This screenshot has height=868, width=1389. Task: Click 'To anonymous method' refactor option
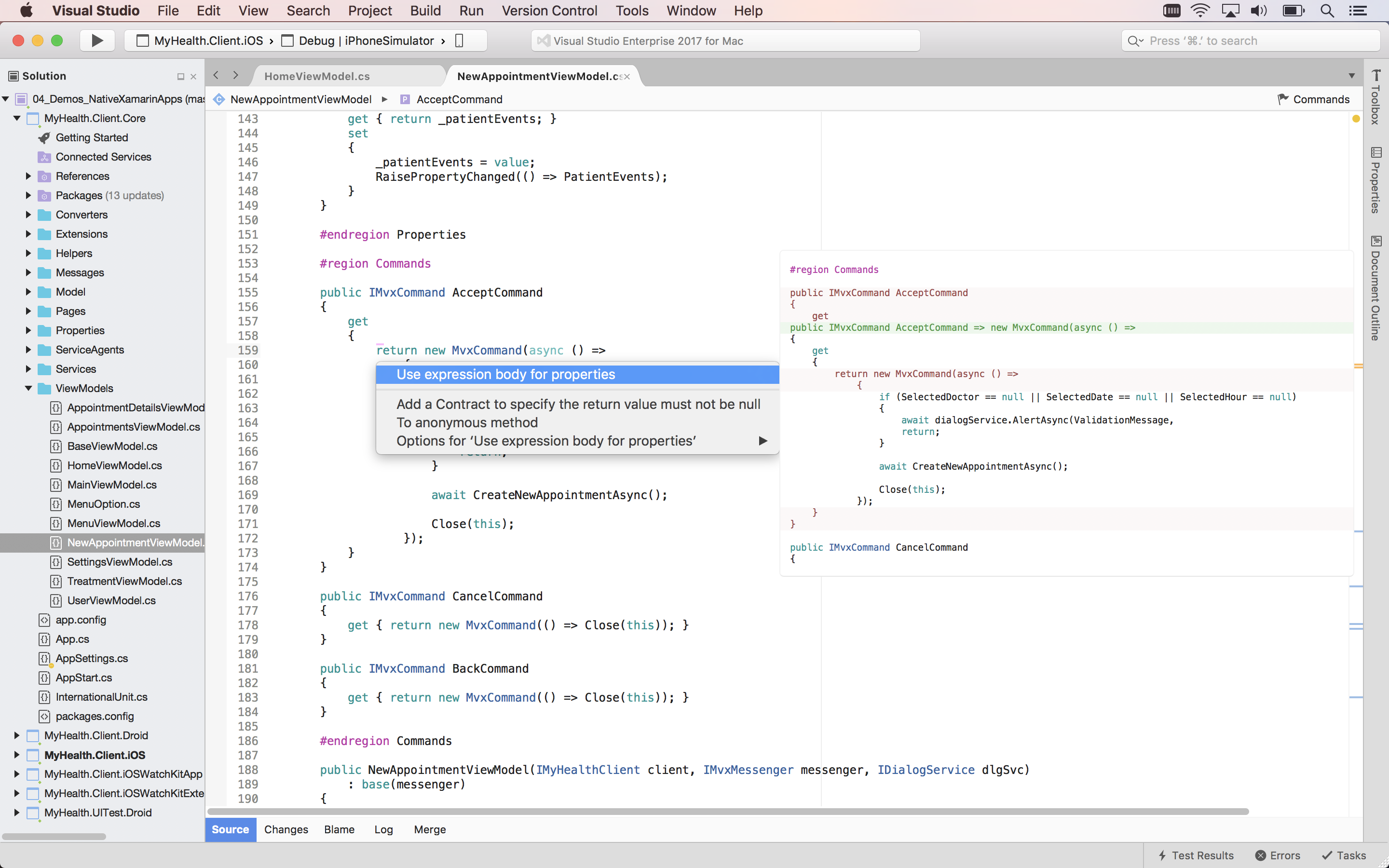pyautogui.click(x=466, y=422)
